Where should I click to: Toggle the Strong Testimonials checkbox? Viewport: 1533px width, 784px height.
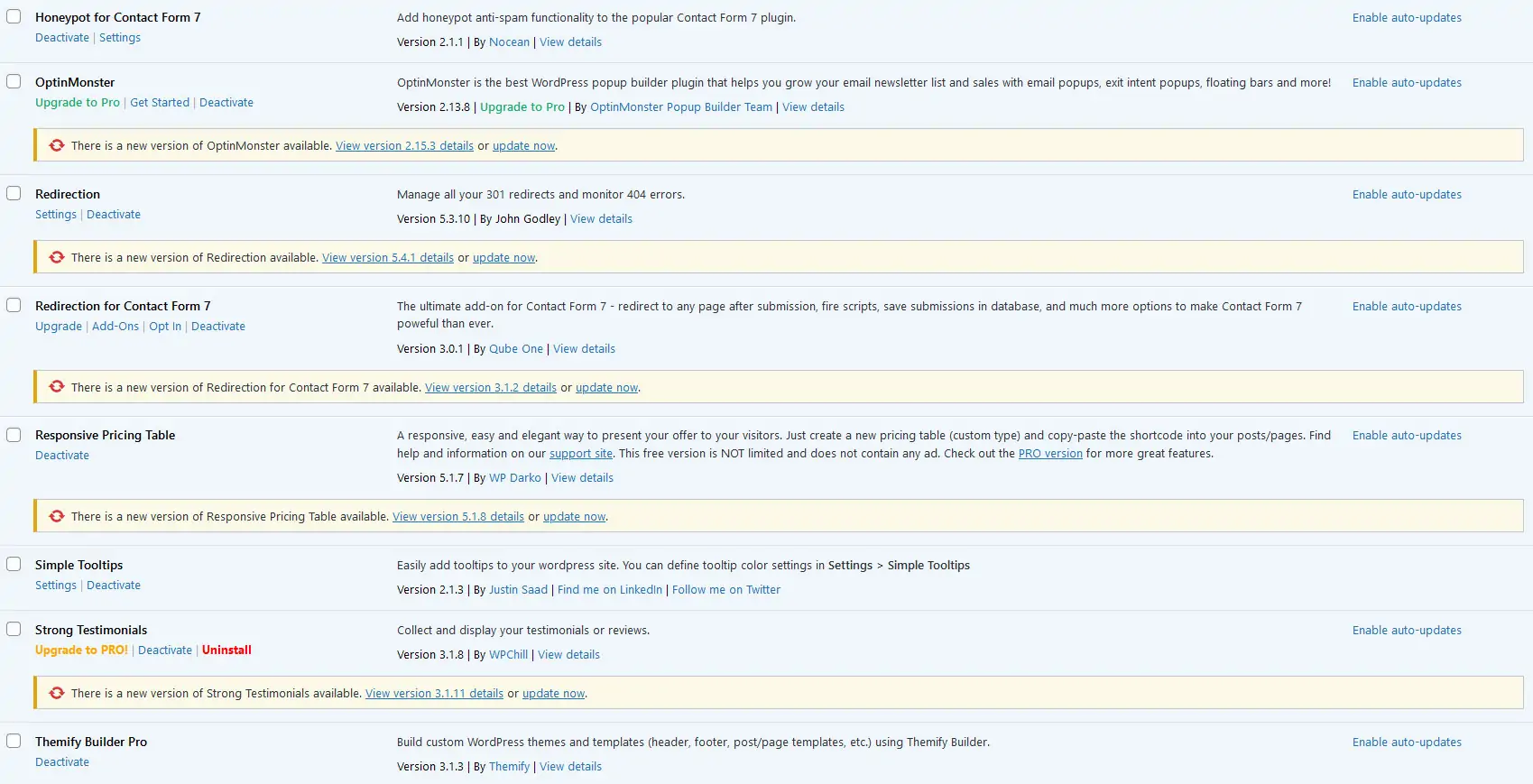point(14,630)
